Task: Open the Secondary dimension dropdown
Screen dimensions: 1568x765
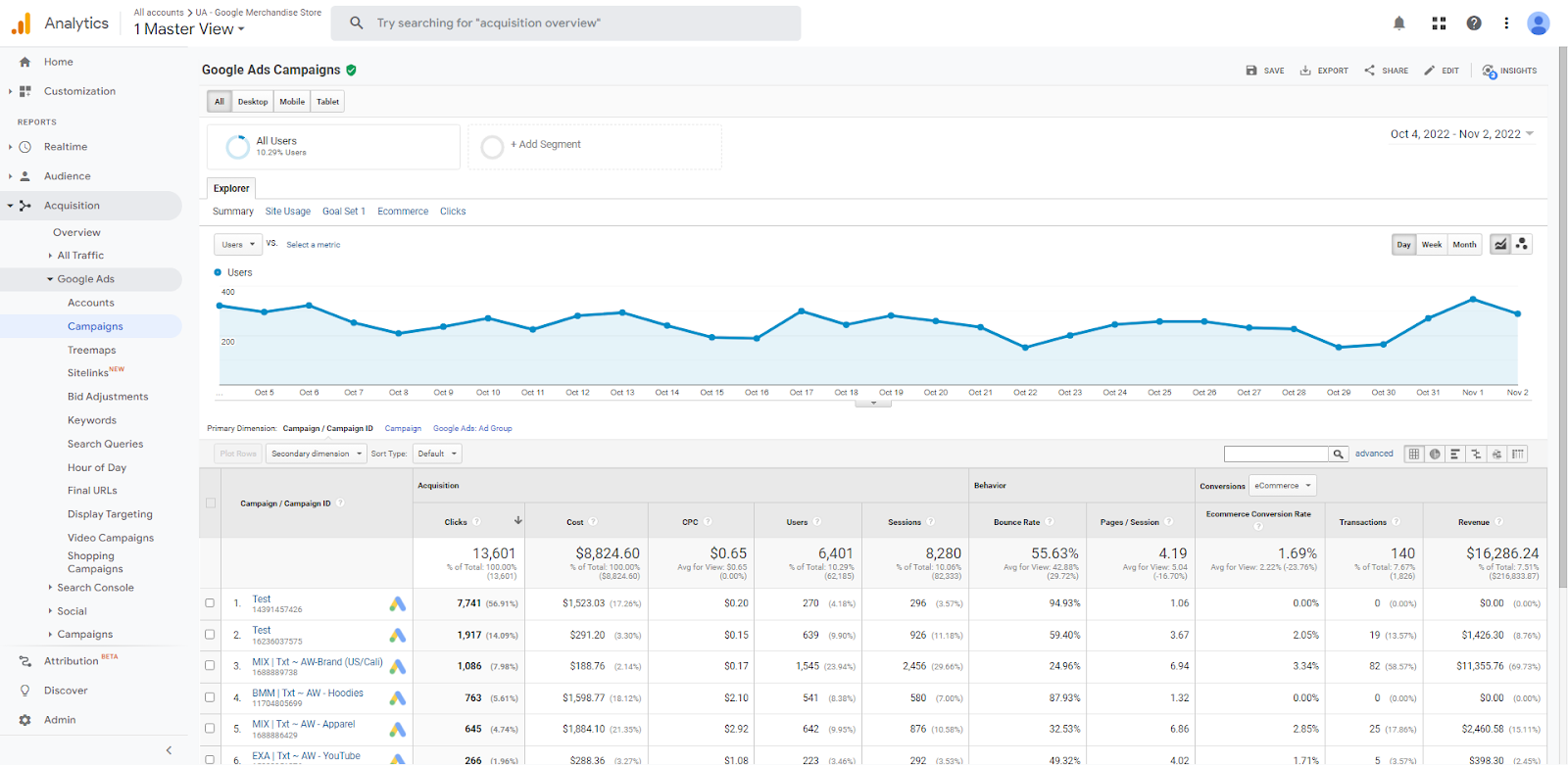Action: click(x=316, y=454)
